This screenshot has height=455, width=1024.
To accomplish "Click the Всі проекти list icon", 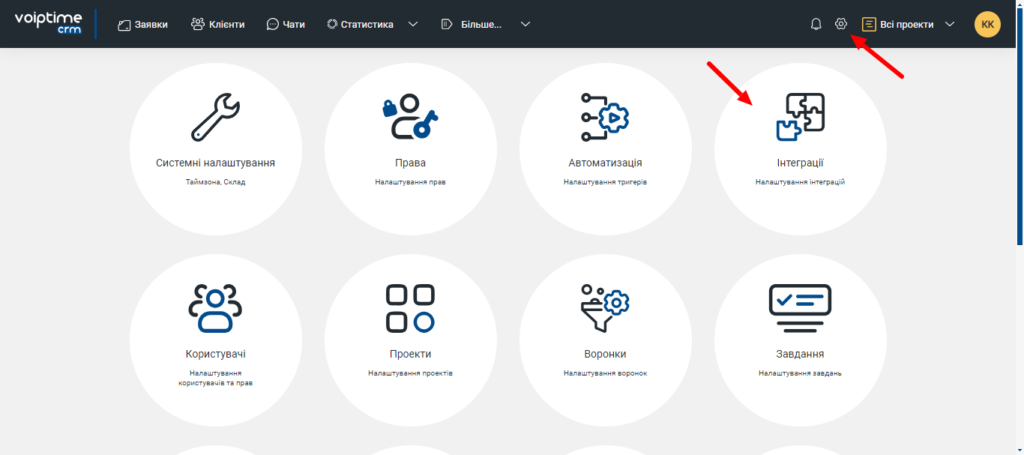I will pyautogui.click(x=869, y=24).
